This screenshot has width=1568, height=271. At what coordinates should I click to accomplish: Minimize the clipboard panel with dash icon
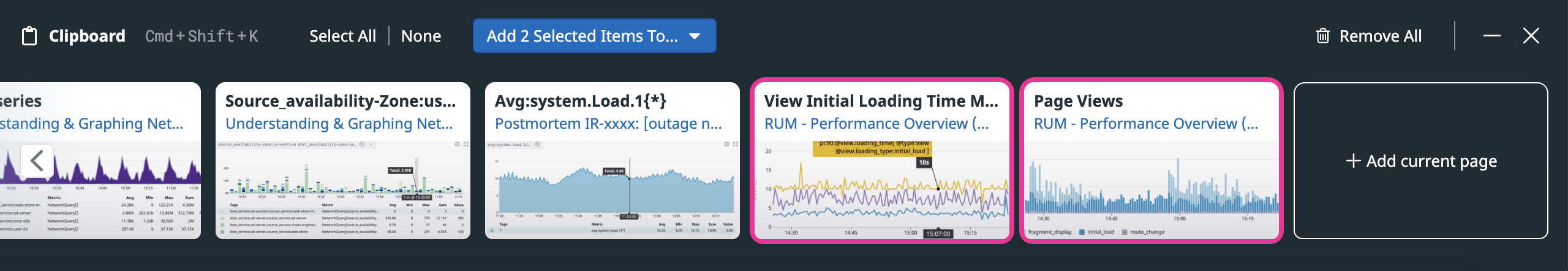click(x=1491, y=36)
